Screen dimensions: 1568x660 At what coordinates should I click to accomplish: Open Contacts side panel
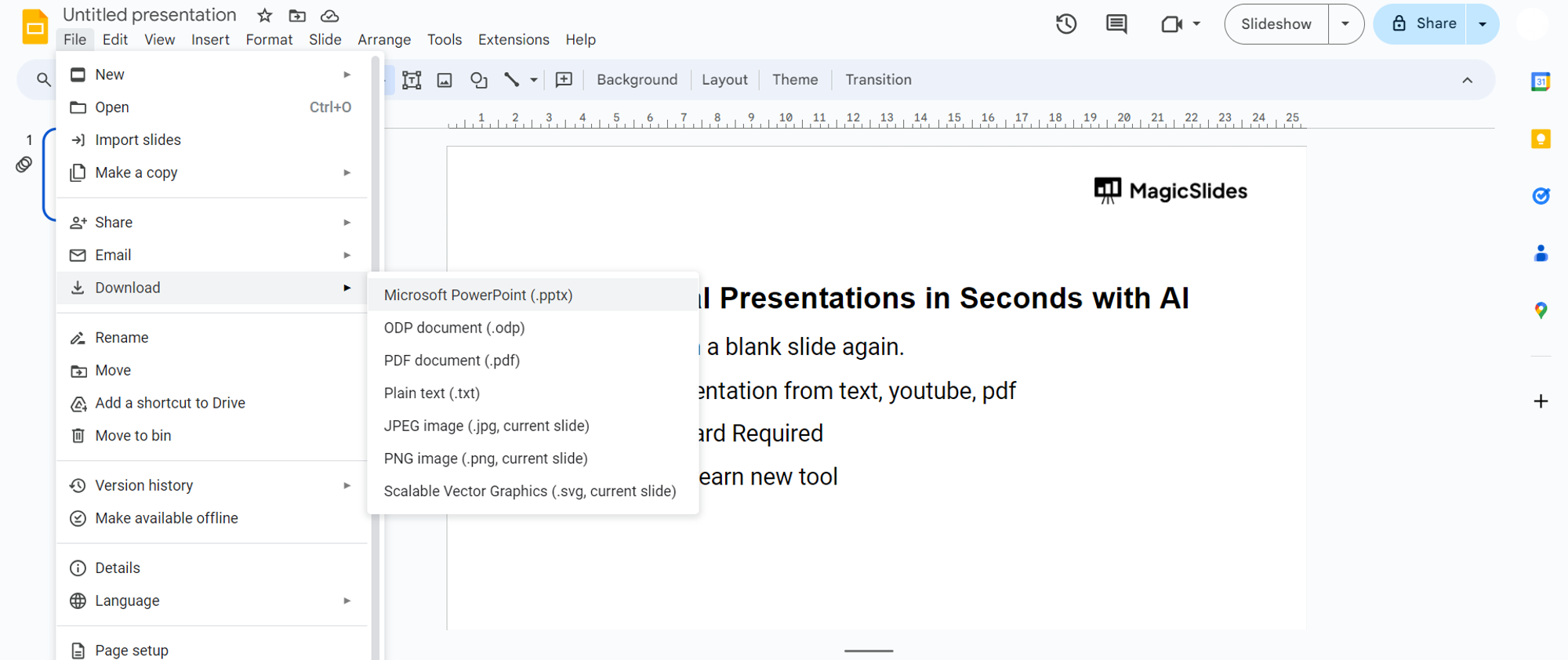click(x=1541, y=253)
